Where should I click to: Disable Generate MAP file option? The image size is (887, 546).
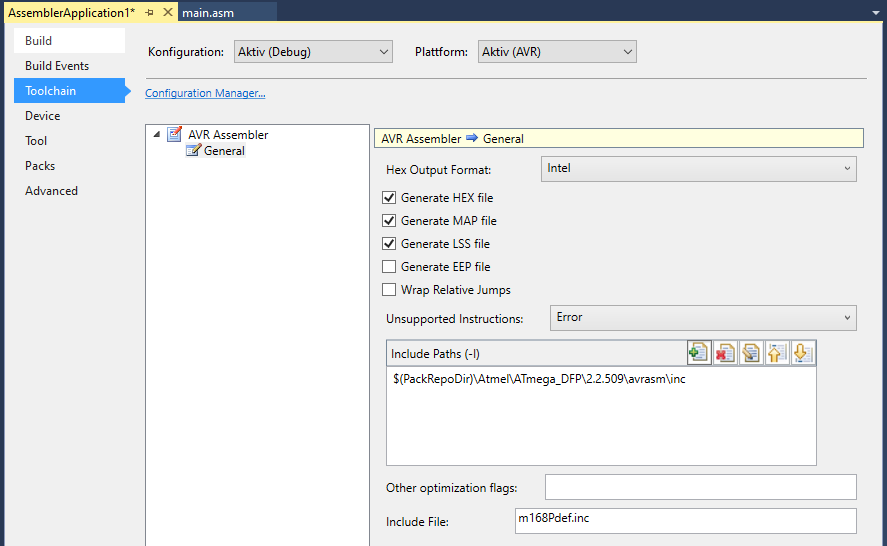point(390,221)
